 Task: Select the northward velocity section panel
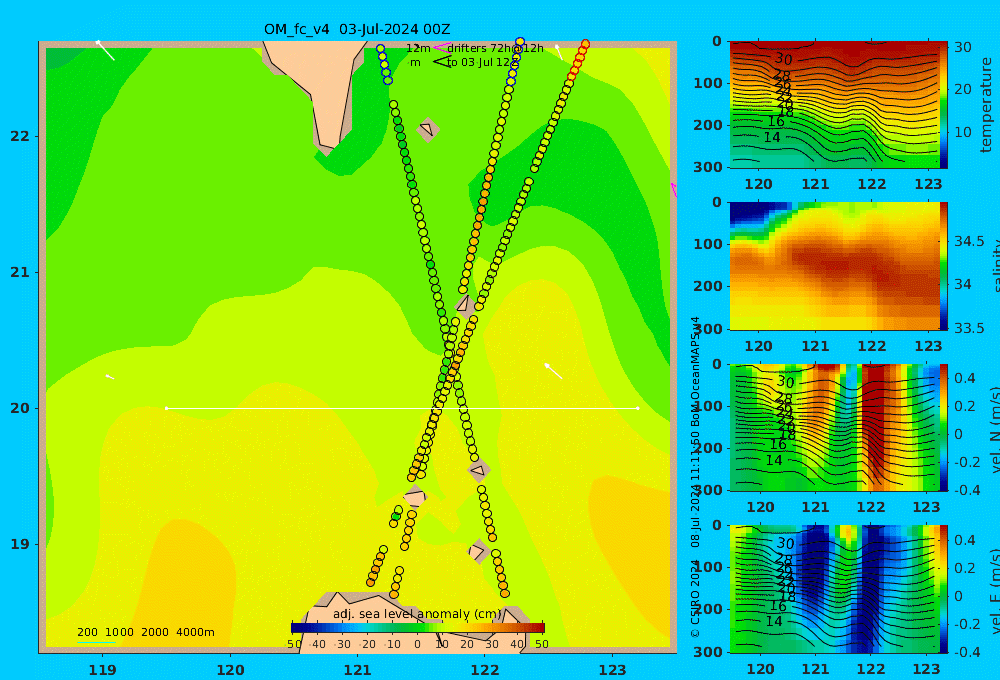coord(835,427)
